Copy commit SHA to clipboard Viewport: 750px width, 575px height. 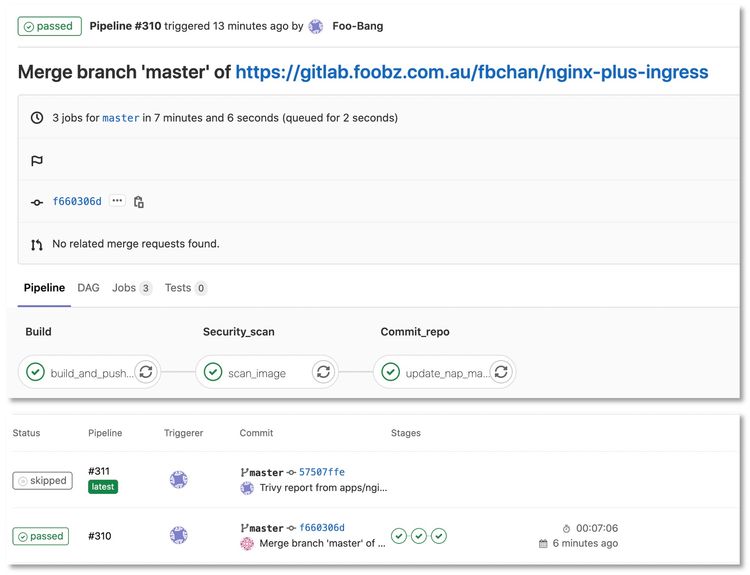(x=139, y=202)
